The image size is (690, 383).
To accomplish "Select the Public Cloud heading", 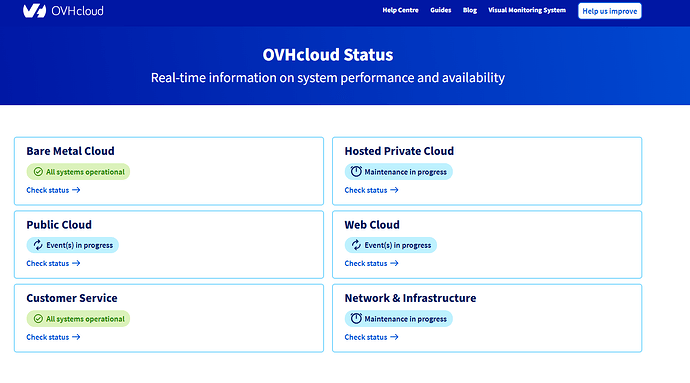I will point(59,225).
